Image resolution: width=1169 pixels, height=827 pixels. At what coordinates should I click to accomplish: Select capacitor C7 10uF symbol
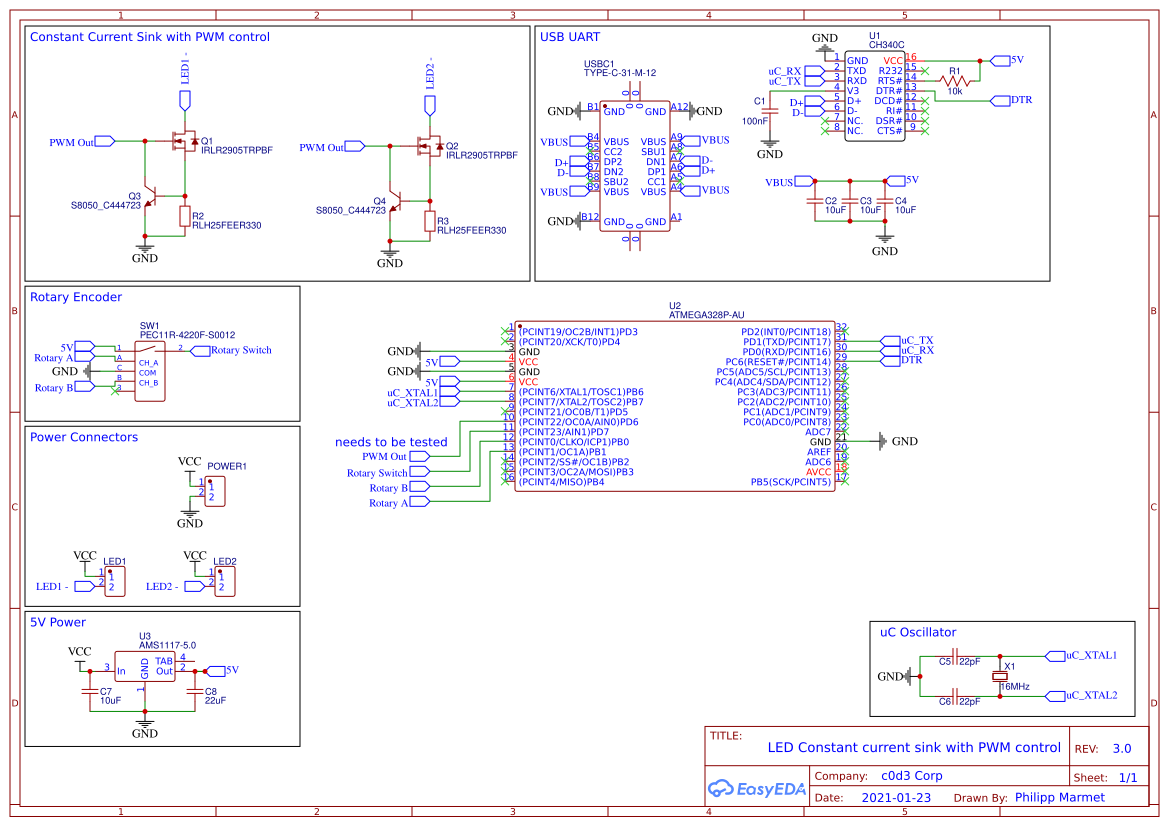[x=90, y=691]
